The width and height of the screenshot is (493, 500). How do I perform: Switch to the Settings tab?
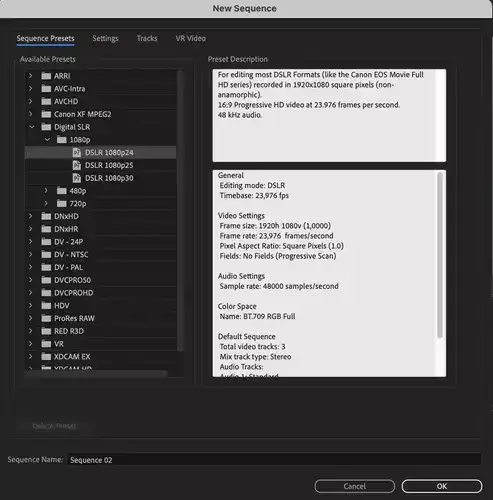point(105,39)
